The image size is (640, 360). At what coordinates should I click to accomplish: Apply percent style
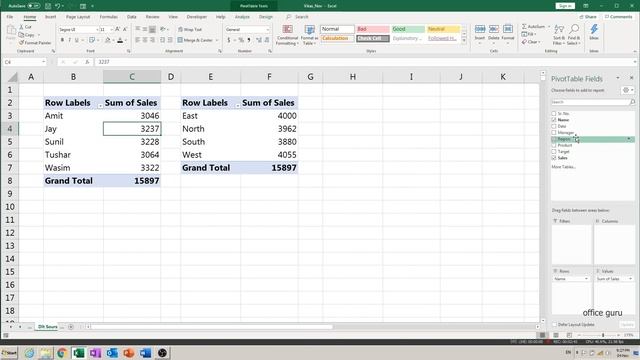point(241,40)
